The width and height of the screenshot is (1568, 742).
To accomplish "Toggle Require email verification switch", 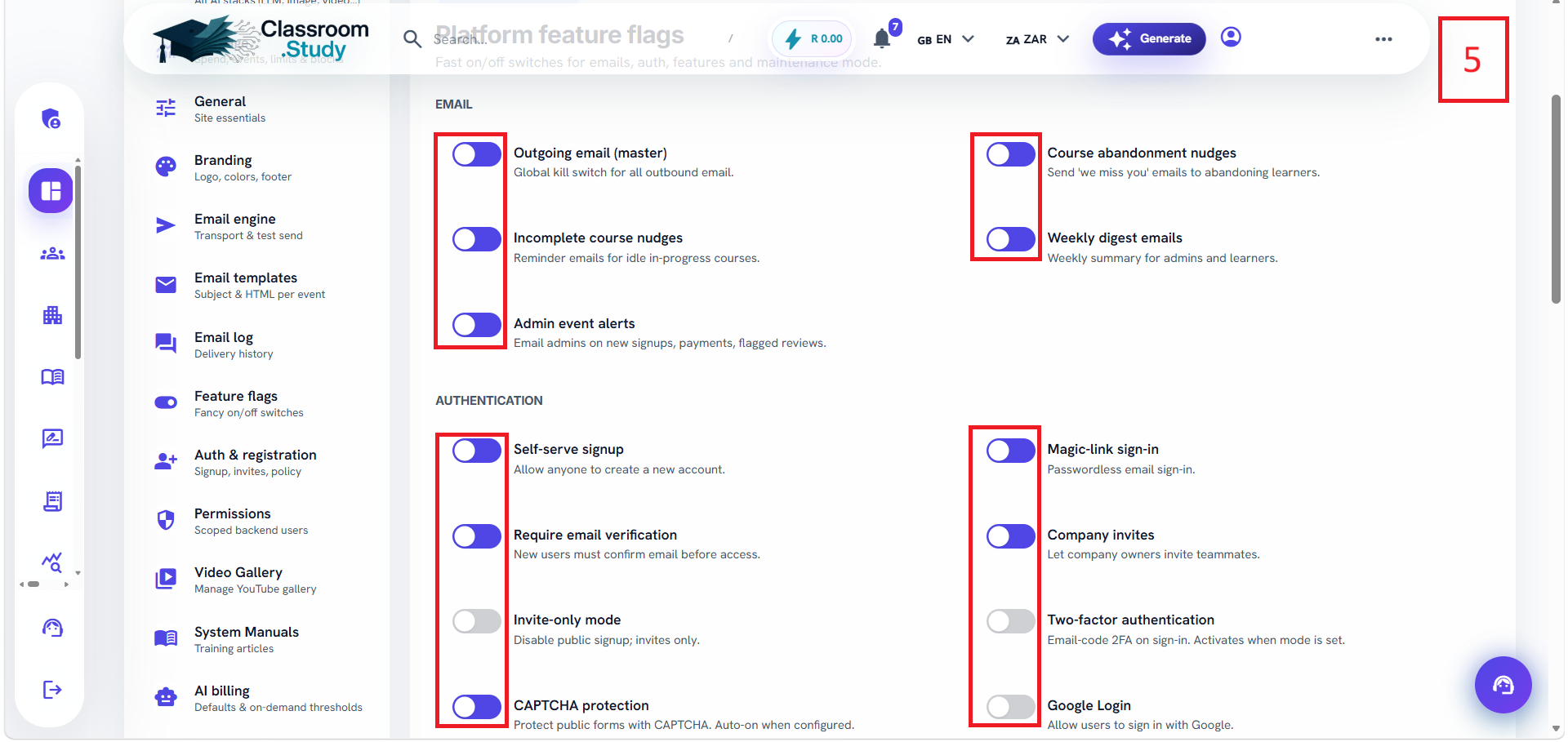I will (x=477, y=536).
